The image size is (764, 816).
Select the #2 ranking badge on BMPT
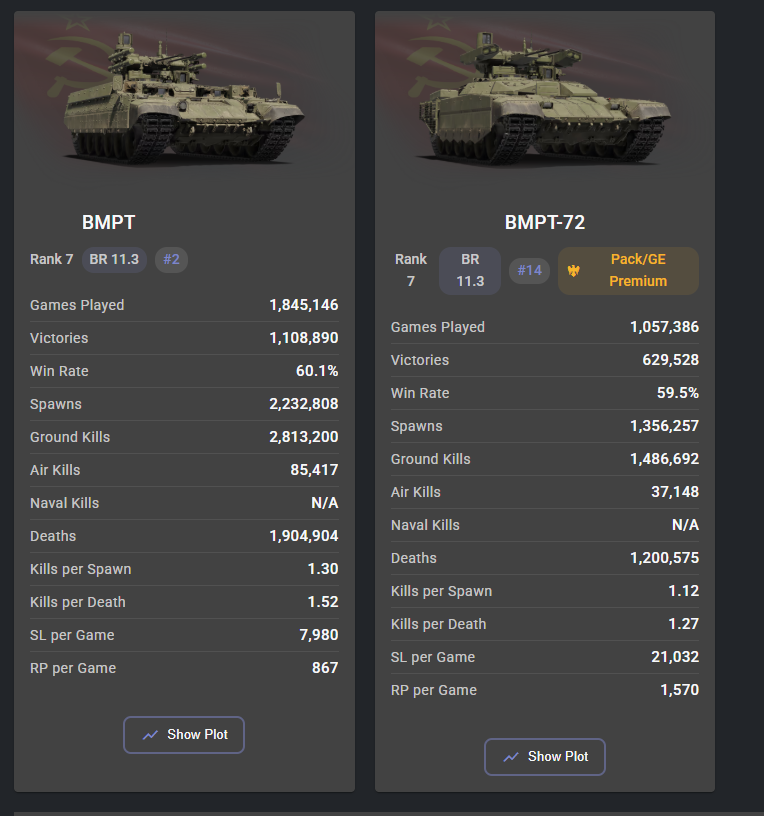point(171,259)
